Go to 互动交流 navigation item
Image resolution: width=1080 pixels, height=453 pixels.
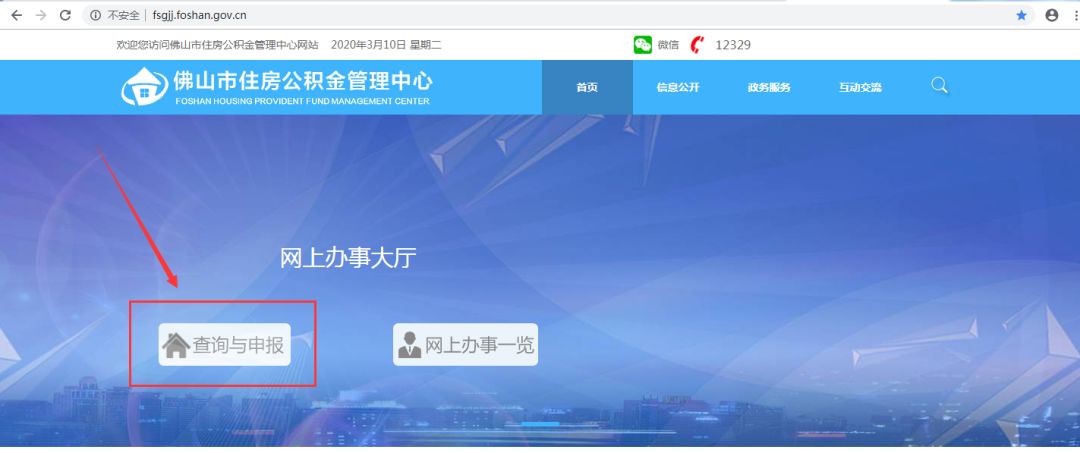tap(860, 87)
